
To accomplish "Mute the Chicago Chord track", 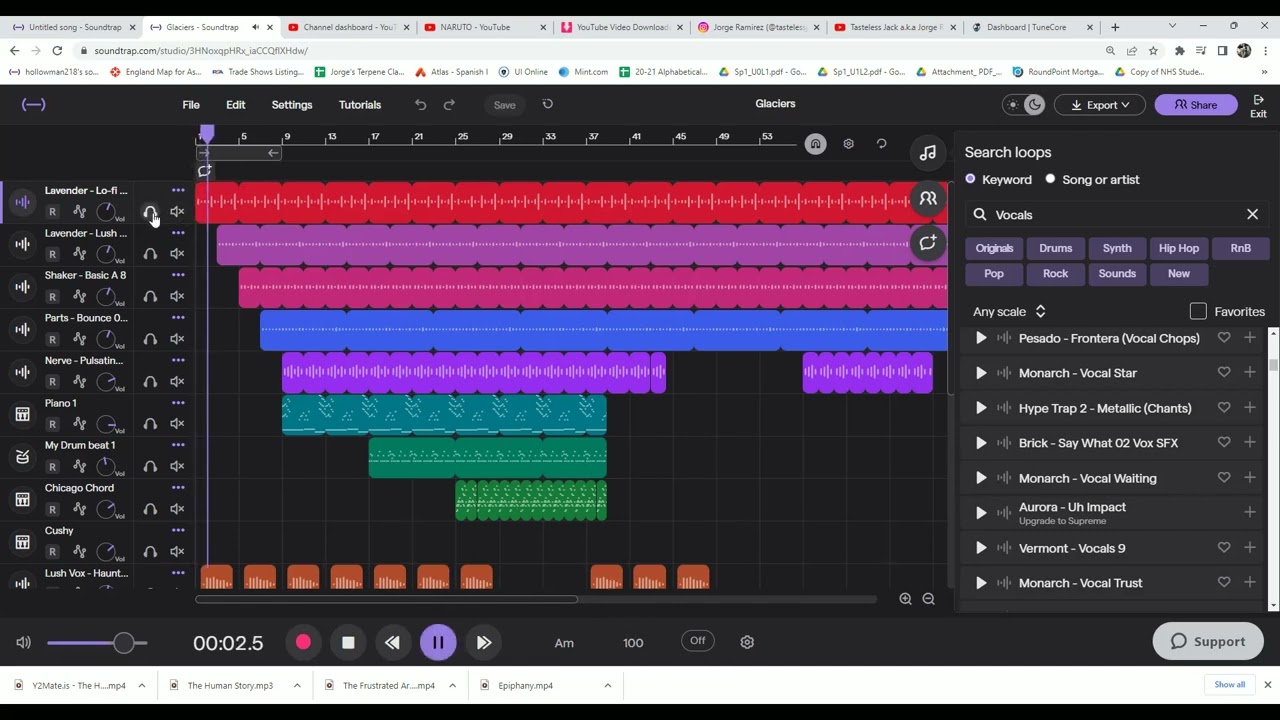I will 177,509.
